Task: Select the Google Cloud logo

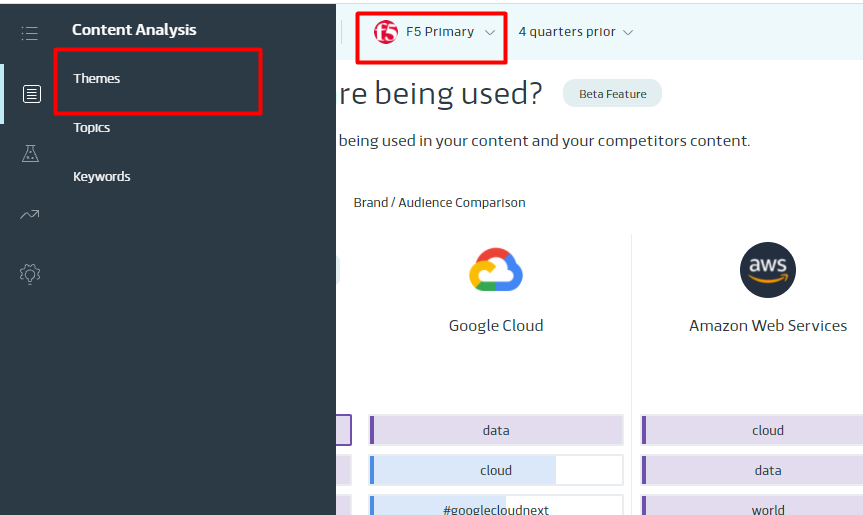Action: 496,270
